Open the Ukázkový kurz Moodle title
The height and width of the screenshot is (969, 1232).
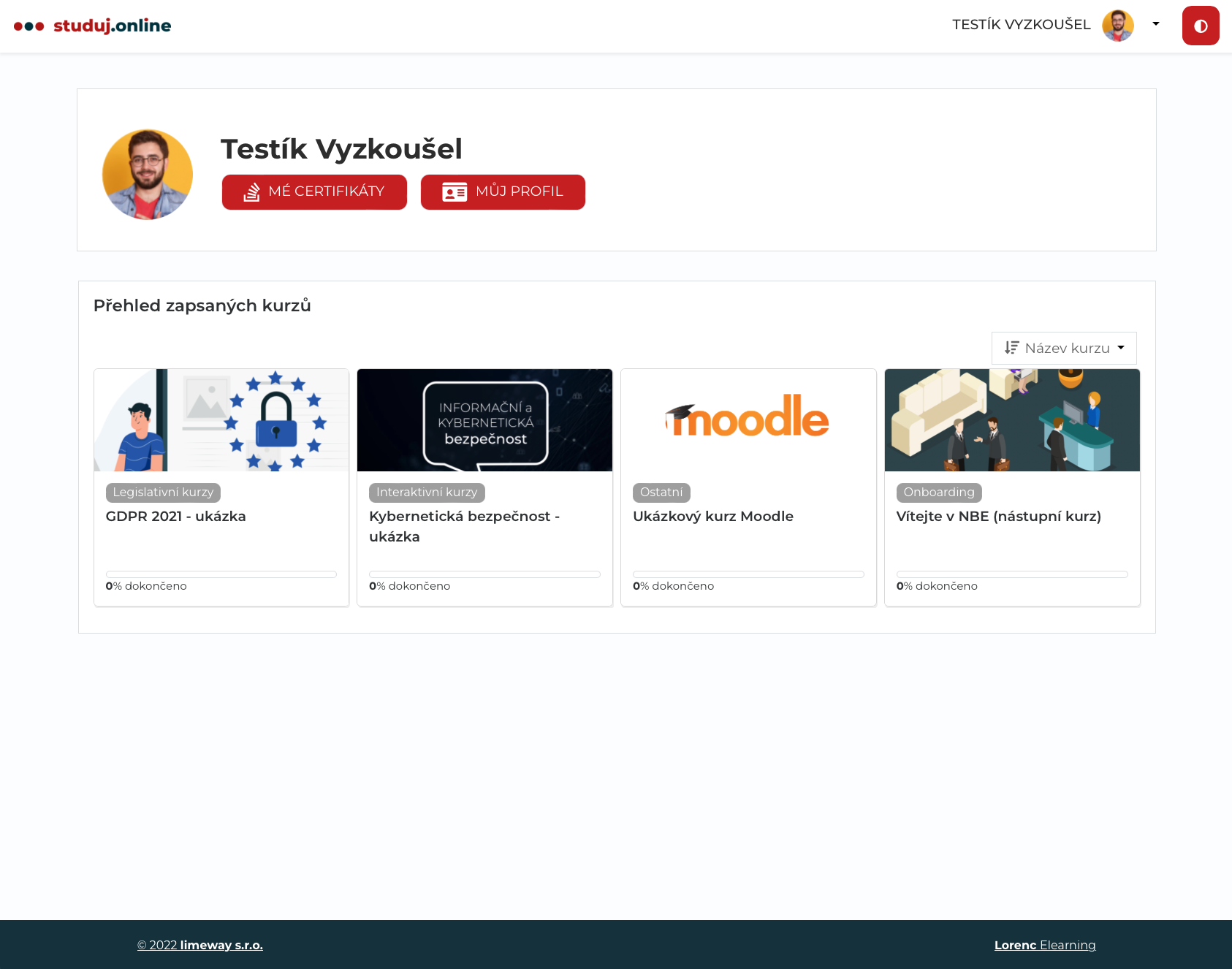(712, 517)
